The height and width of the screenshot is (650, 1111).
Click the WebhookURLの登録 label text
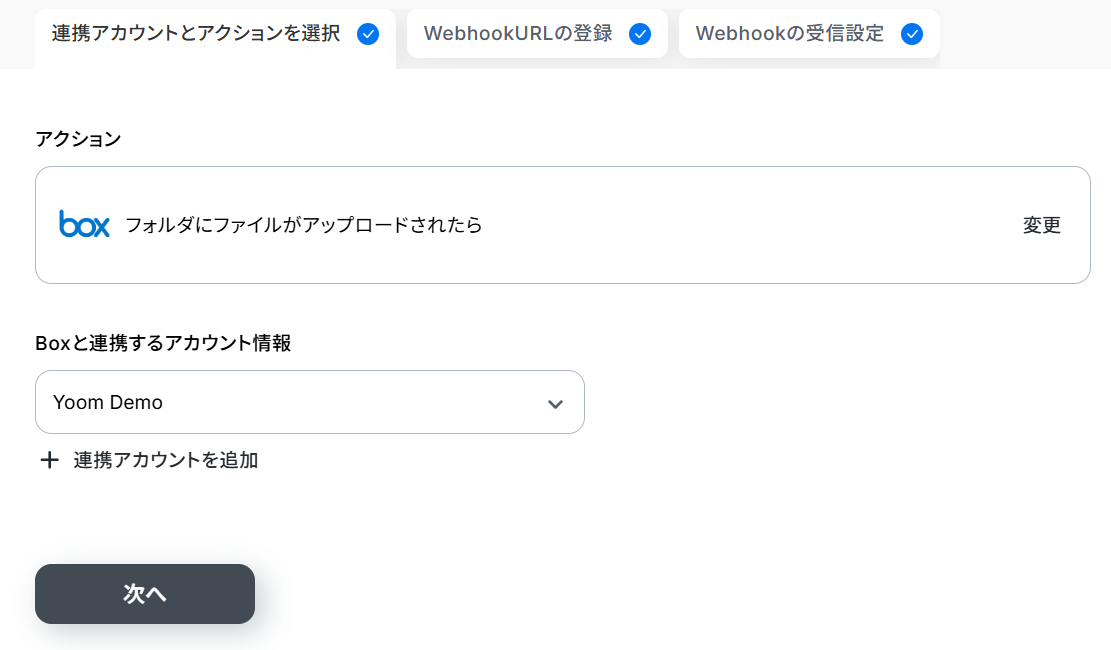point(517,34)
